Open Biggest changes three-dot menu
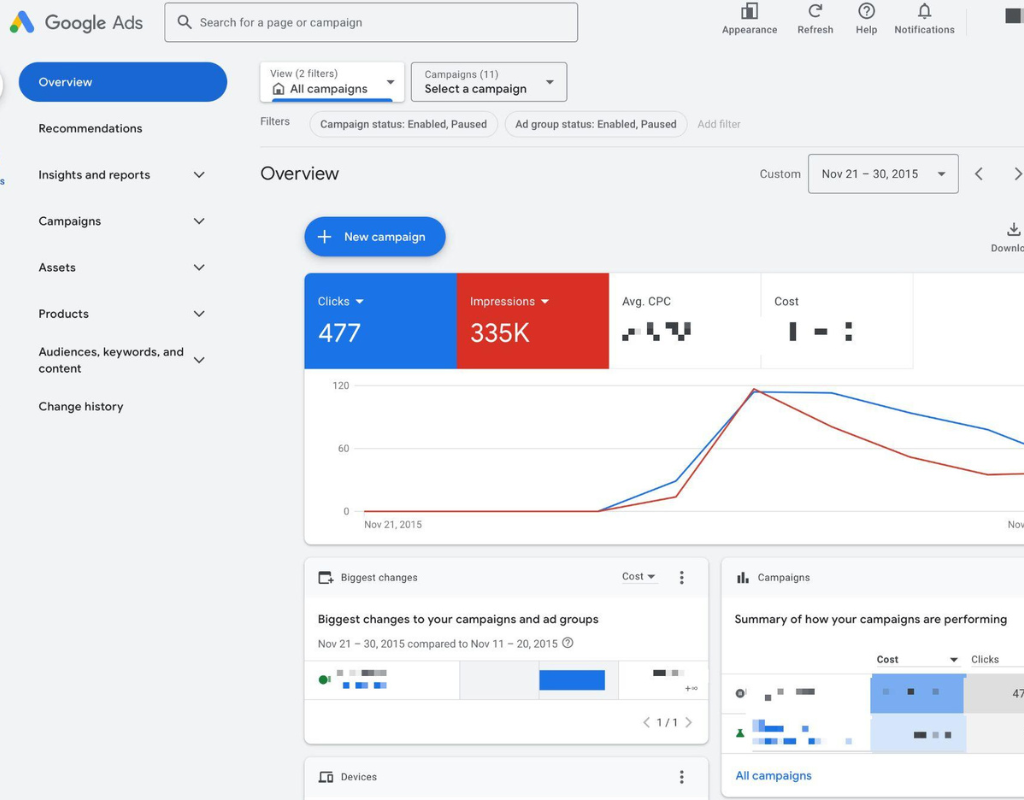Image resolution: width=1024 pixels, height=800 pixels. 681,577
